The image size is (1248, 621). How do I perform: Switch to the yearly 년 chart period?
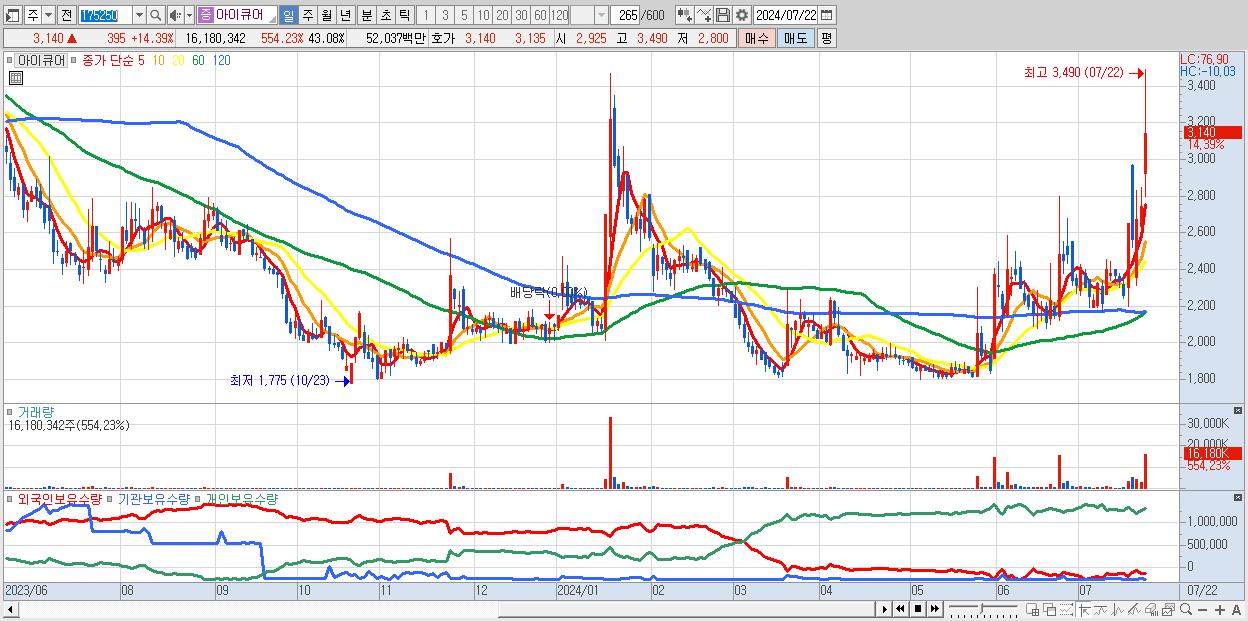(345, 15)
